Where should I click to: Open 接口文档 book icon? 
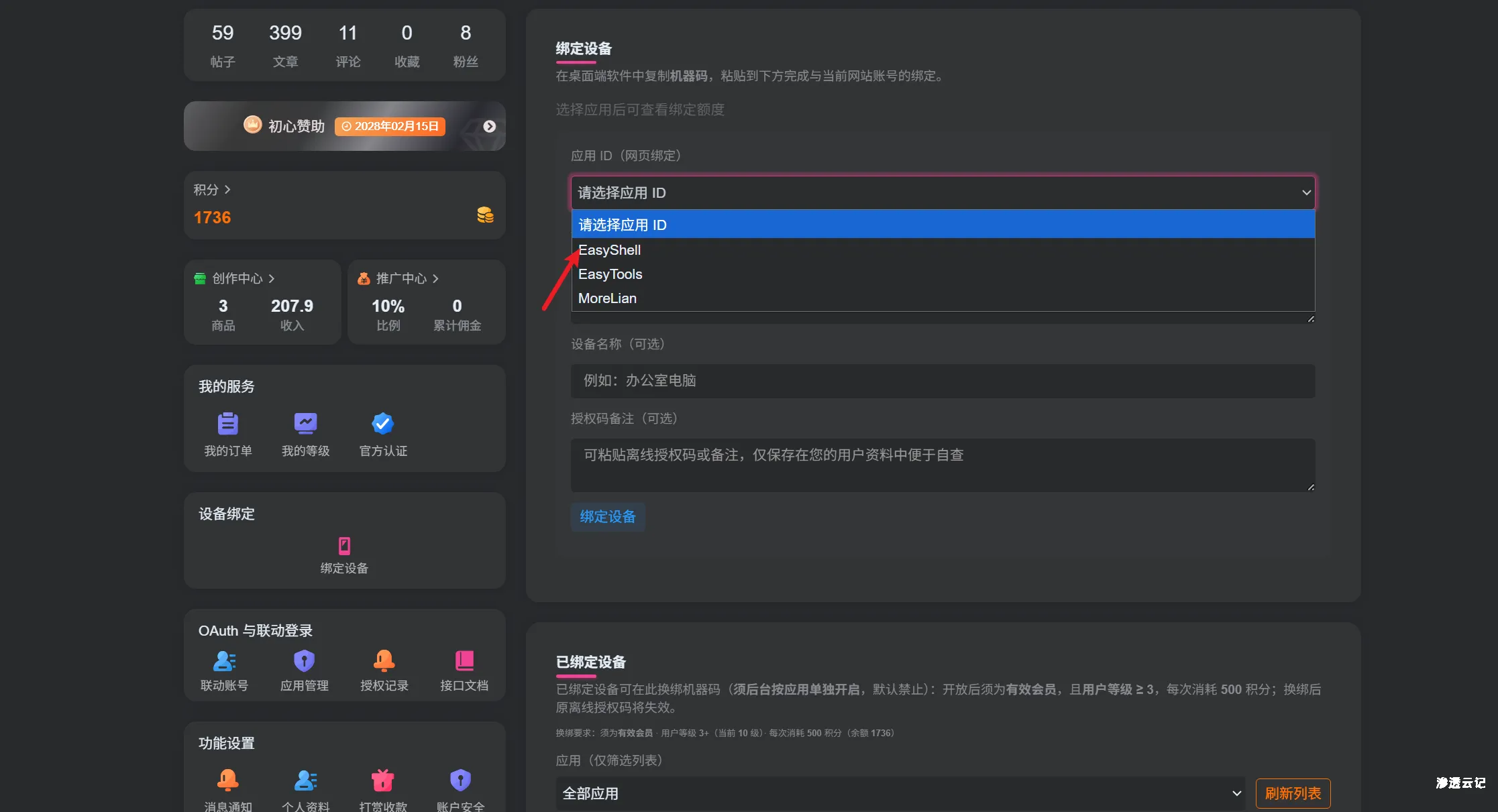click(464, 661)
